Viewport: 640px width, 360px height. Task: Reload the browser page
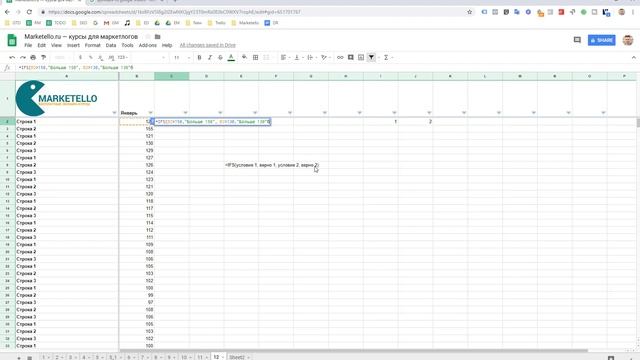tap(29, 12)
